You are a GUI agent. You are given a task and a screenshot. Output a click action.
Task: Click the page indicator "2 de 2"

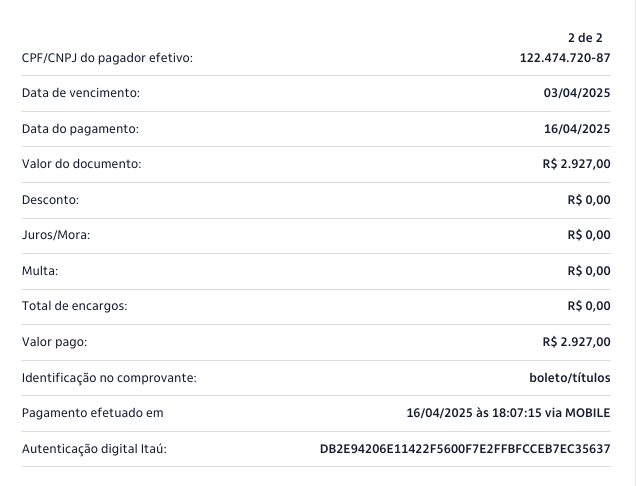pyautogui.click(x=584, y=37)
